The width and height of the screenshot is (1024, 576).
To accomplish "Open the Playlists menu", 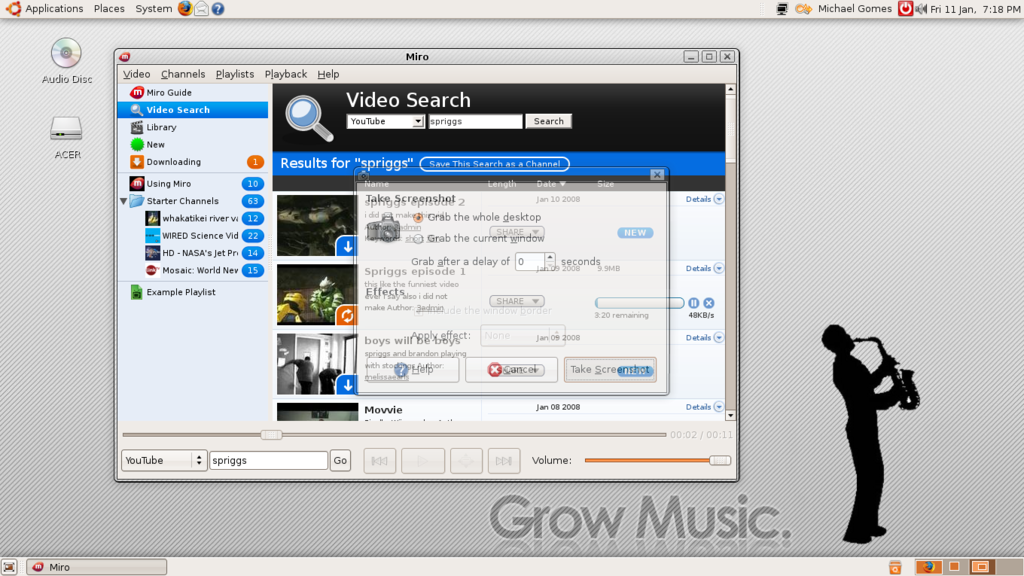I will pos(234,74).
